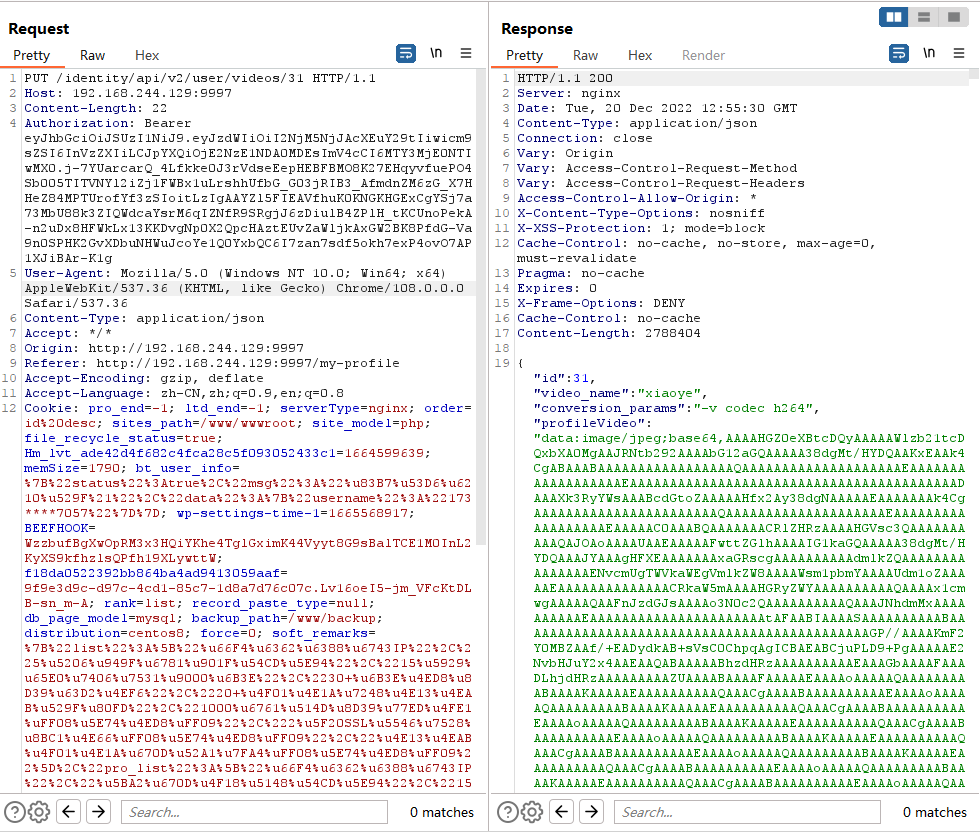Focus the Response search input field
The width and height of the screenshot is (980, 832).
[748, 812]
